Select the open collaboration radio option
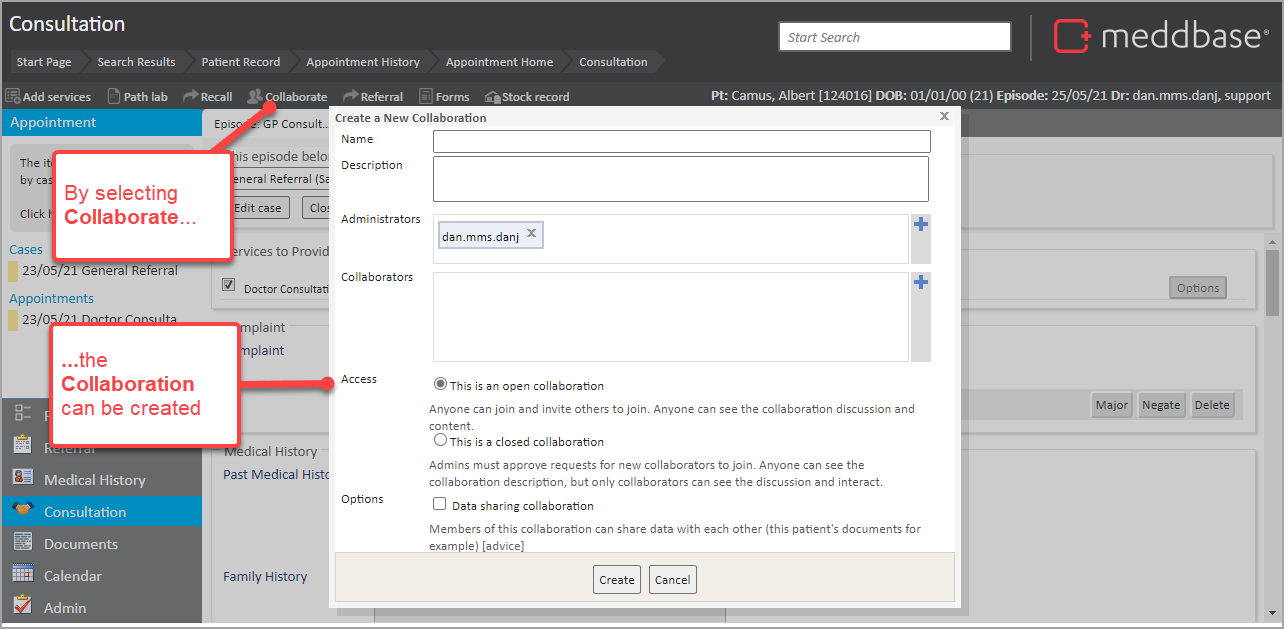The image size is (1284, 629). [x=440, y=384]
